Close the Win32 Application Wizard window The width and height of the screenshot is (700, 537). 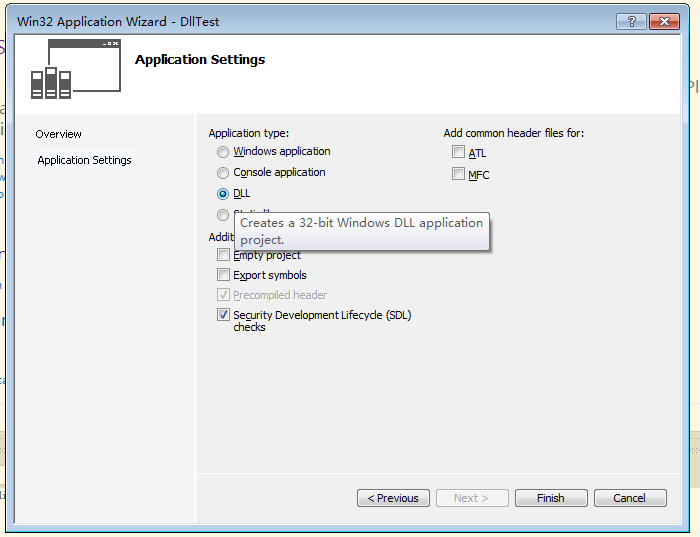pos(664,21)
